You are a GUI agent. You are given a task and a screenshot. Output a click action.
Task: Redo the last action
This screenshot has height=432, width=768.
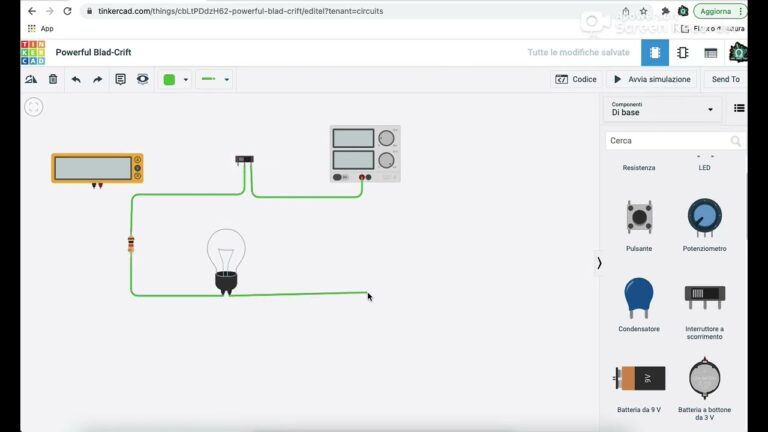click(97, 79)
